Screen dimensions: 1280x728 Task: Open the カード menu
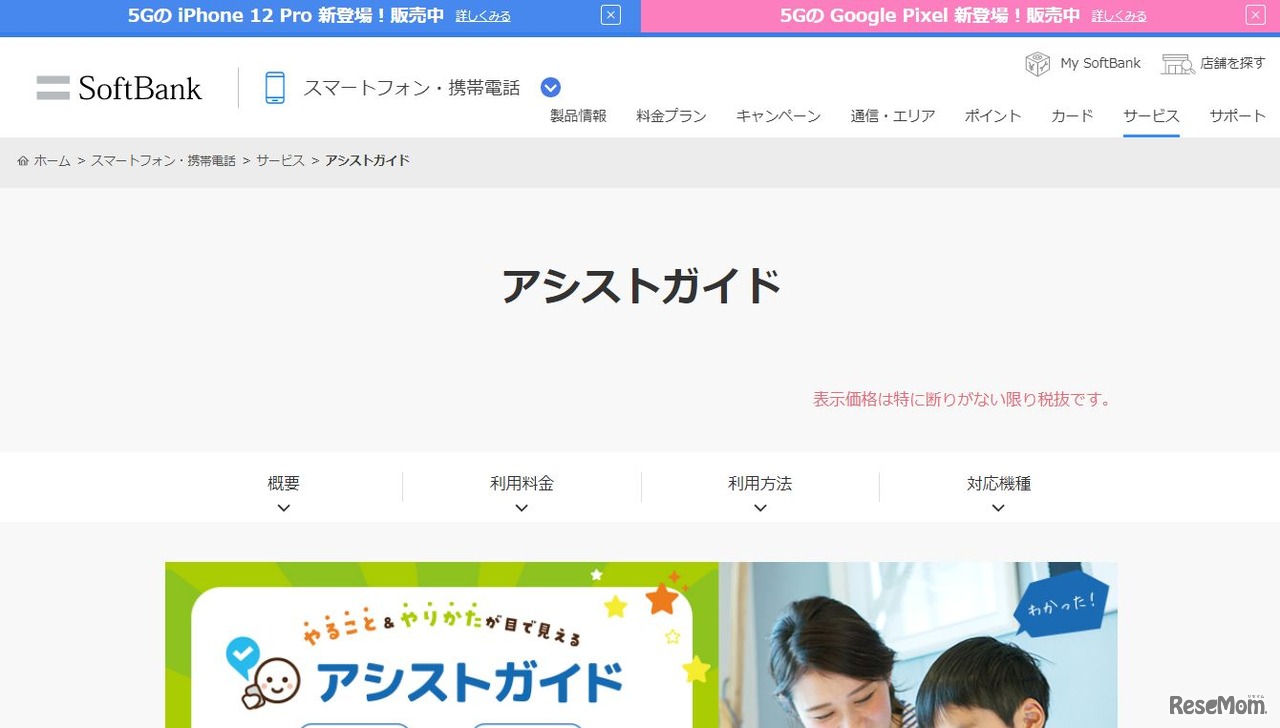click(x=1072, y=116)
